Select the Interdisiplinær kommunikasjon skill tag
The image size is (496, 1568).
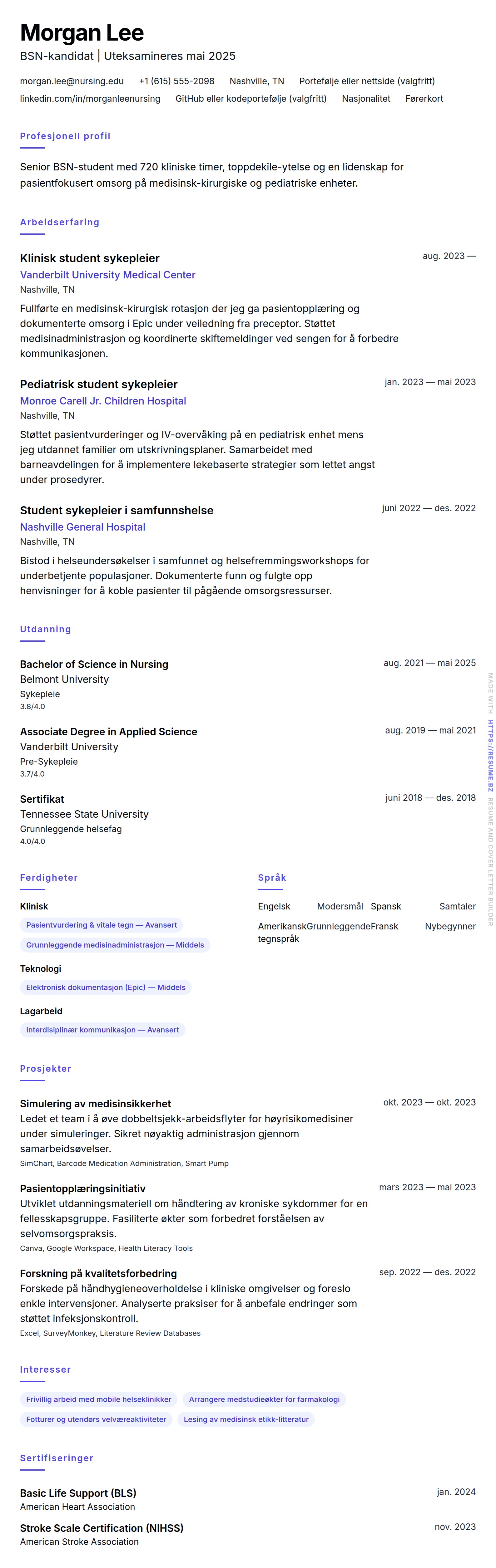(x=102, y=1030)
